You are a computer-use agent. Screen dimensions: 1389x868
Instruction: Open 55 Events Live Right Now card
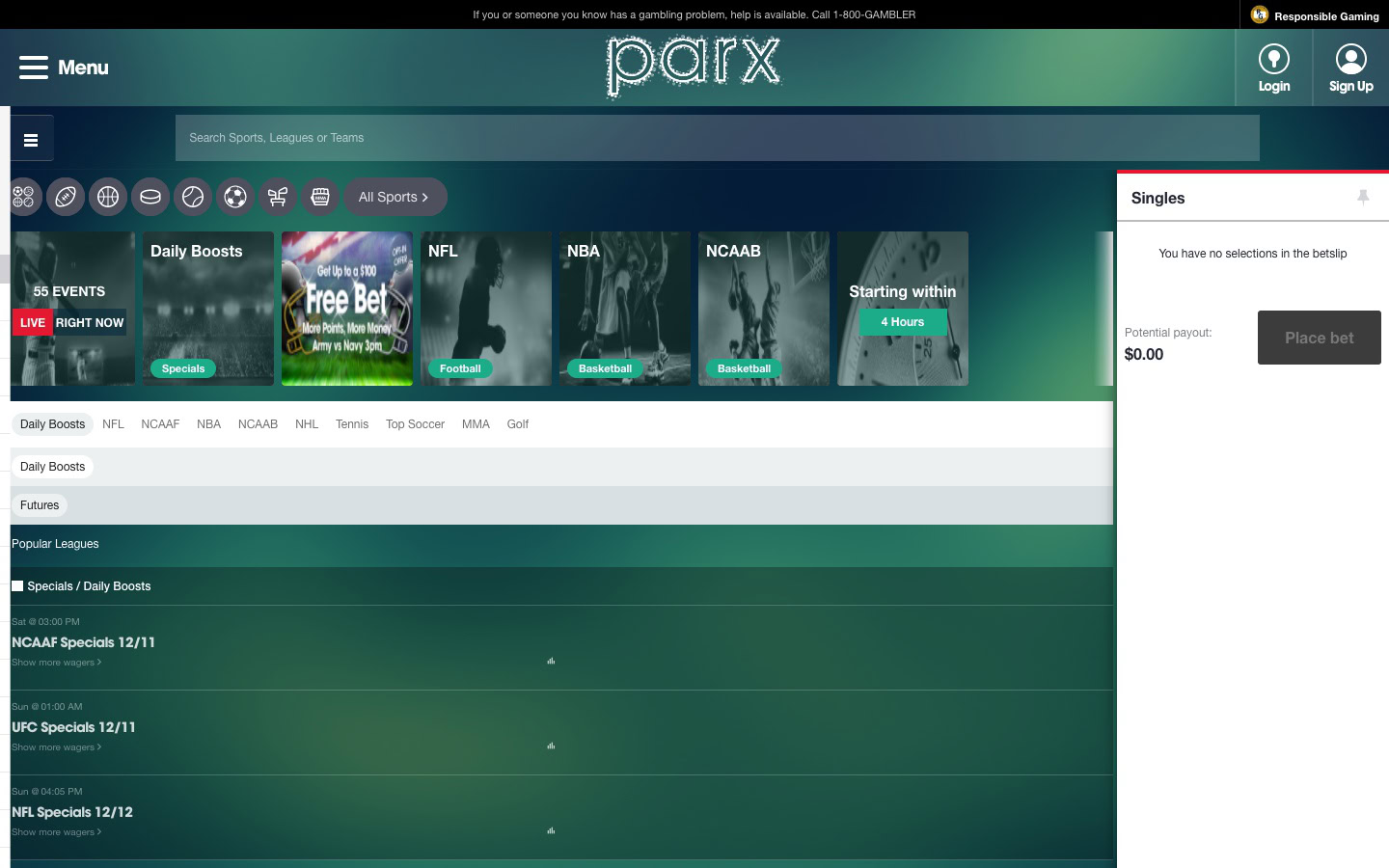point(72,309)
